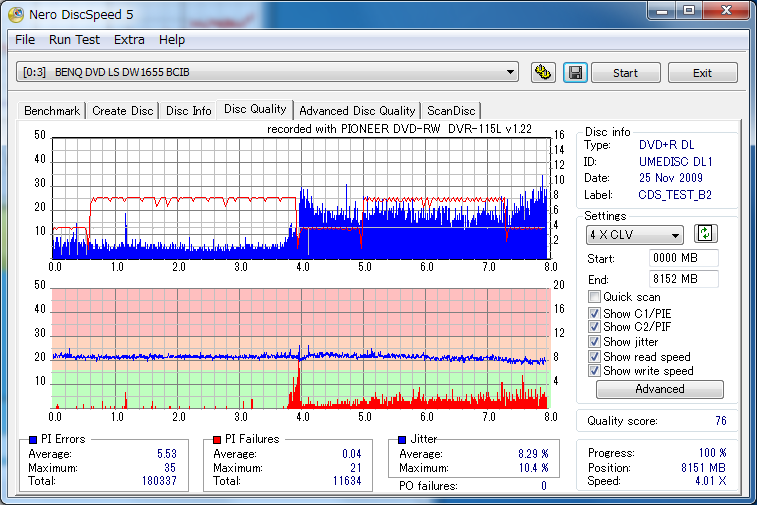757x505 pixels.
Task: Click the End position MB field
Action: (x=685, y=279)
